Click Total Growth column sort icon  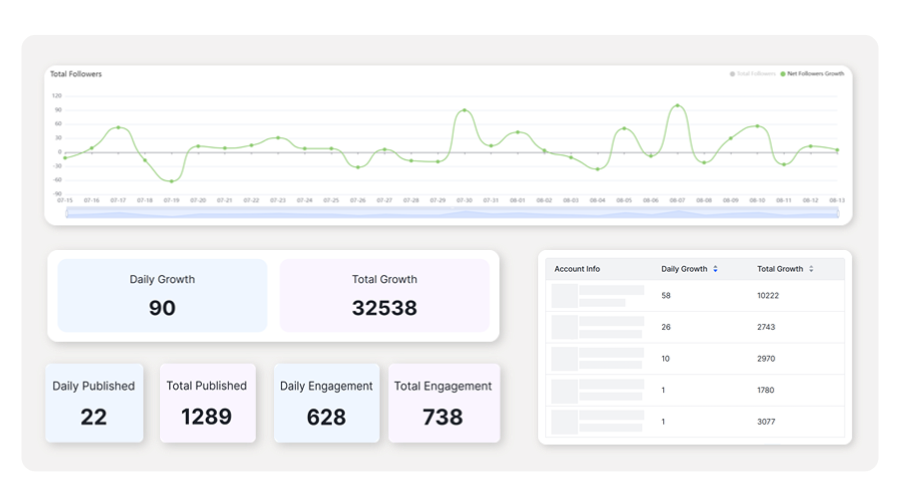point(811,269)
